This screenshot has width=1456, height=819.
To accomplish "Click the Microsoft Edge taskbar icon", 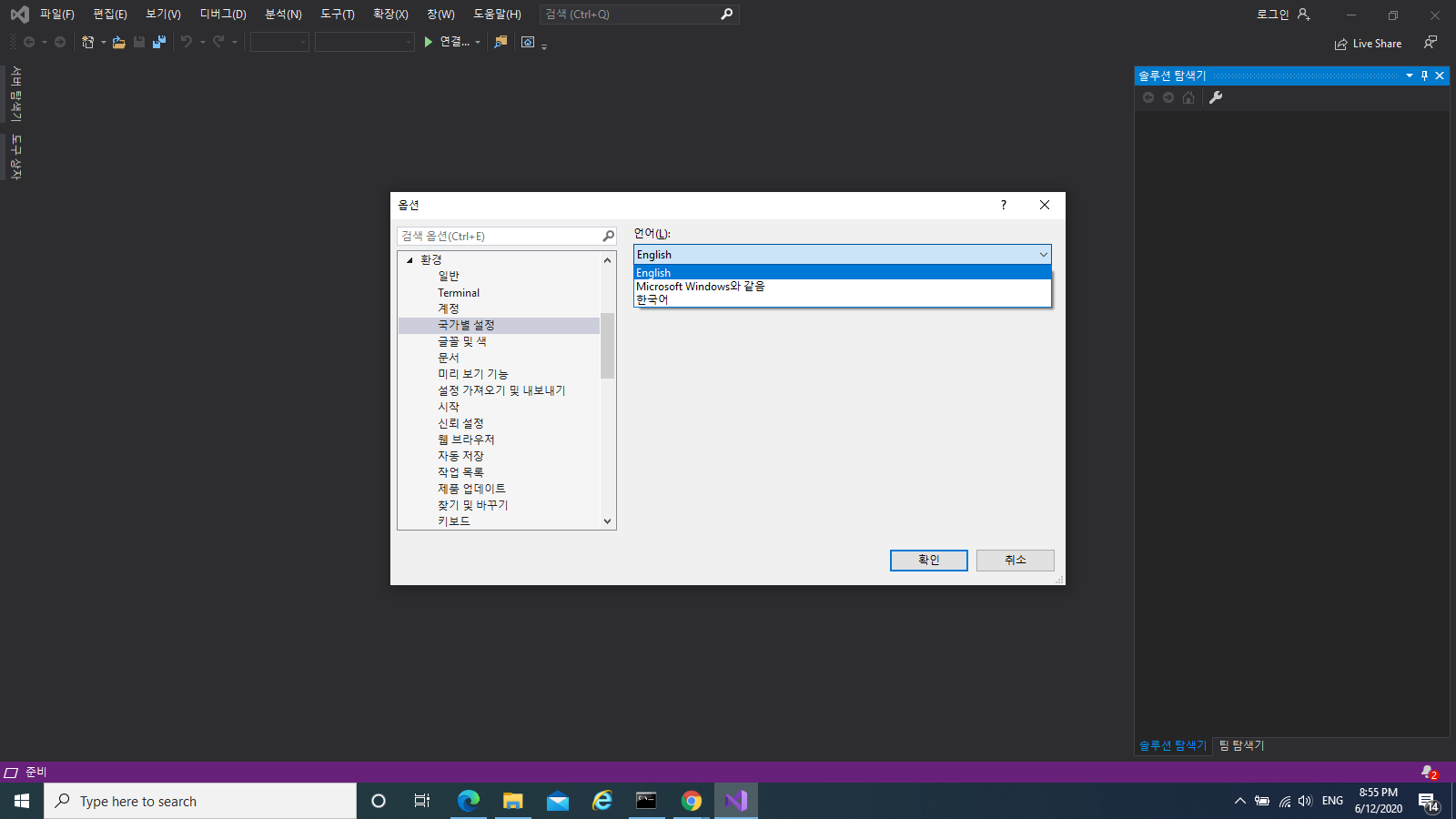I will click(469, 801).
